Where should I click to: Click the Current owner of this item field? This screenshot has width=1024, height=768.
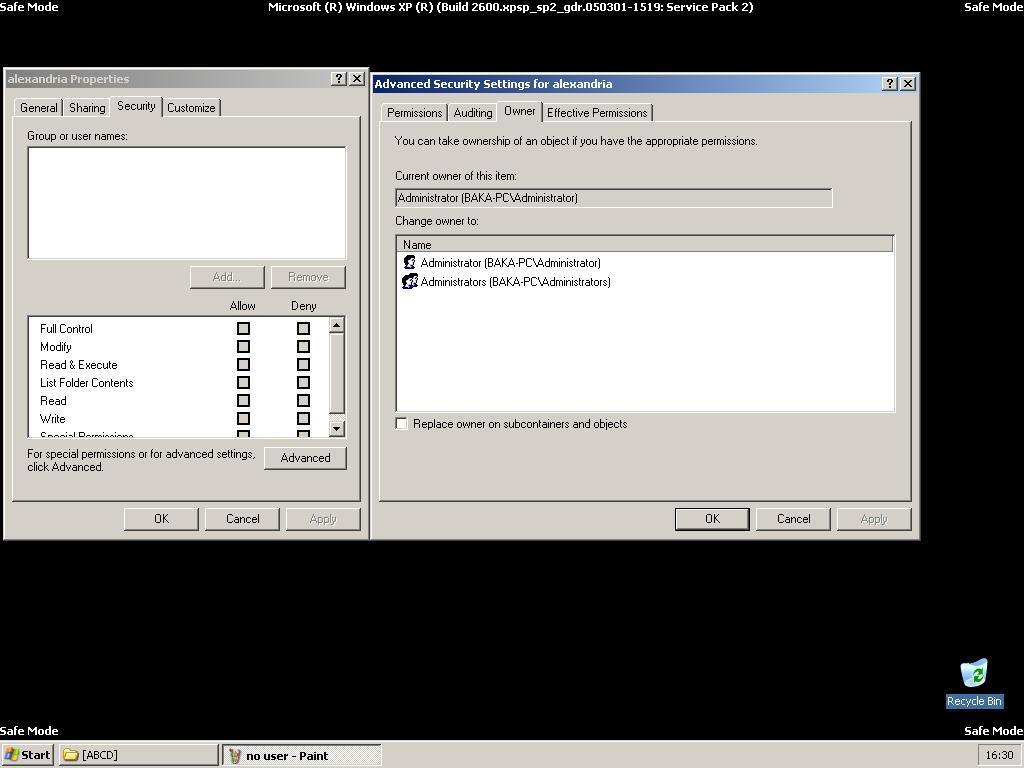click(x=614, y=198)
